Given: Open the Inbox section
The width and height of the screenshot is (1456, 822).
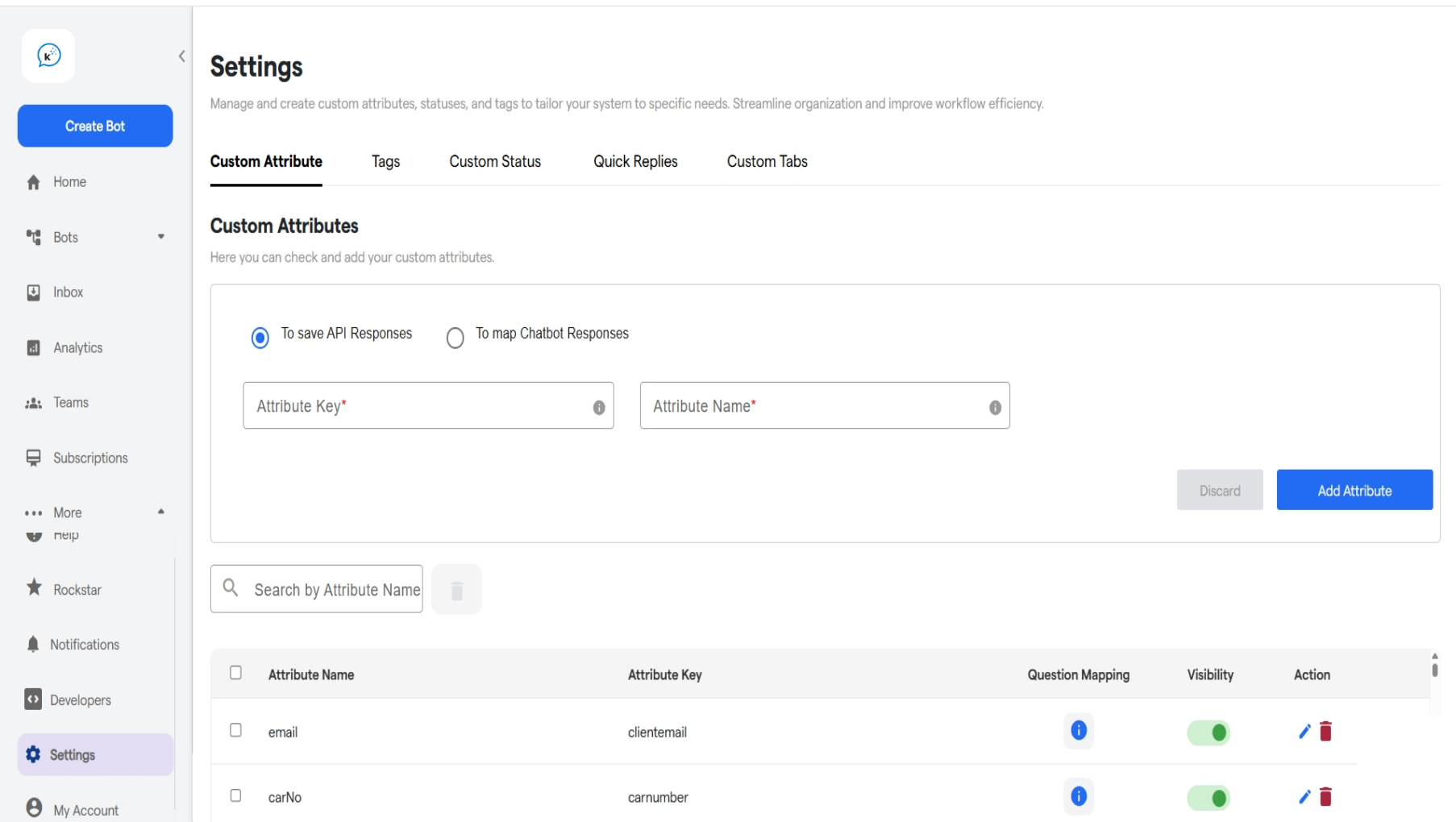Looking at the screenshot, I should (x=68, y=292).
